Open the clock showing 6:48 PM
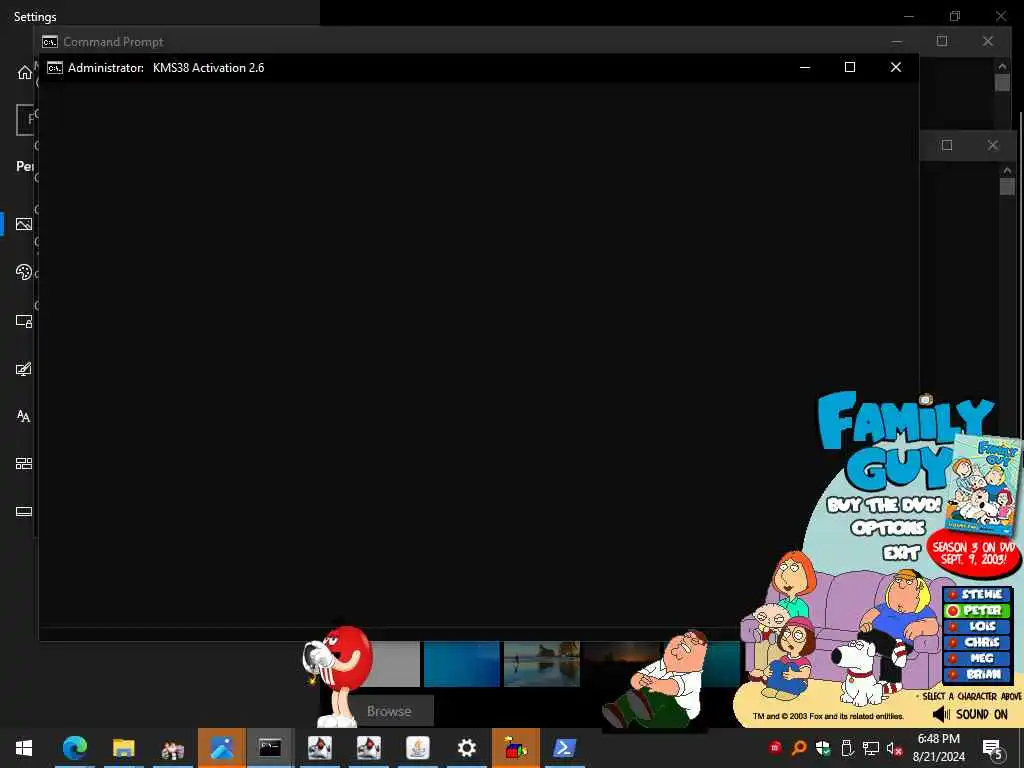 (x=938, y=748)
